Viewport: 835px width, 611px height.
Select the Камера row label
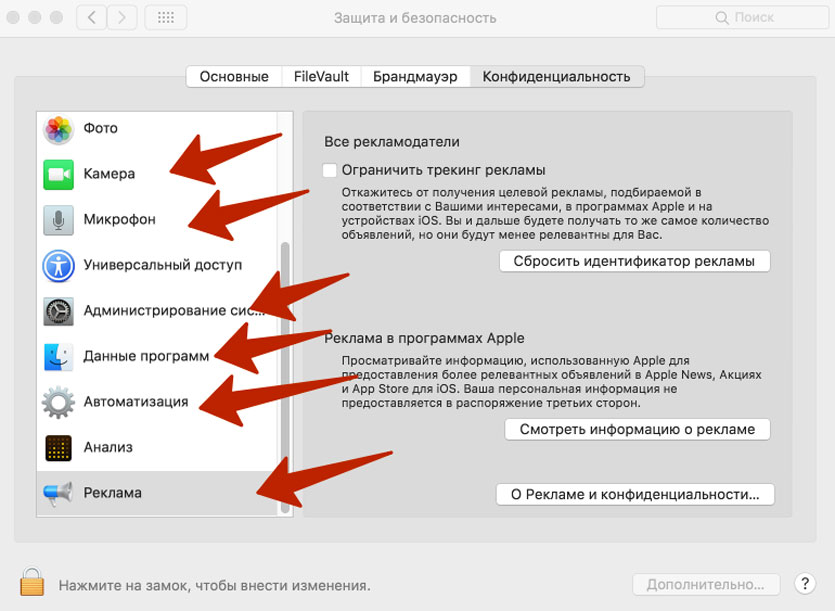coord(109,174)
